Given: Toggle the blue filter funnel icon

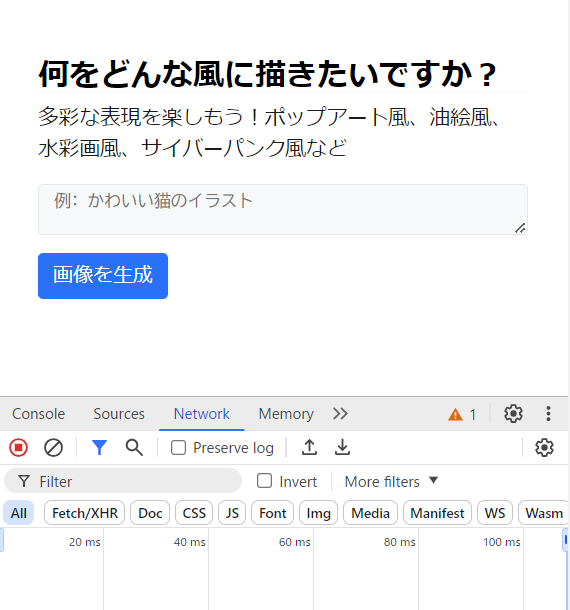Looking at the screenshot, I should [x=99, y=447].
